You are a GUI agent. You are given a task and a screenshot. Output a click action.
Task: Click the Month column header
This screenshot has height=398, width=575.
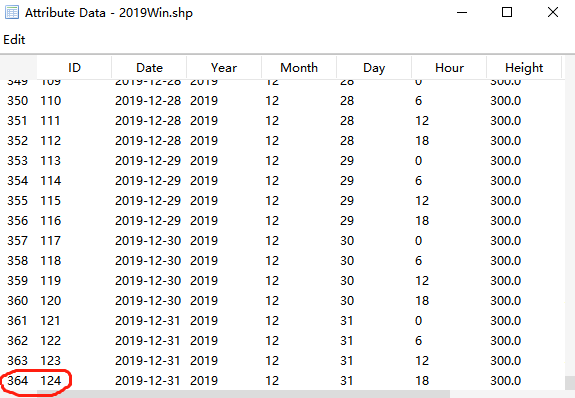[x=299, y=67]
